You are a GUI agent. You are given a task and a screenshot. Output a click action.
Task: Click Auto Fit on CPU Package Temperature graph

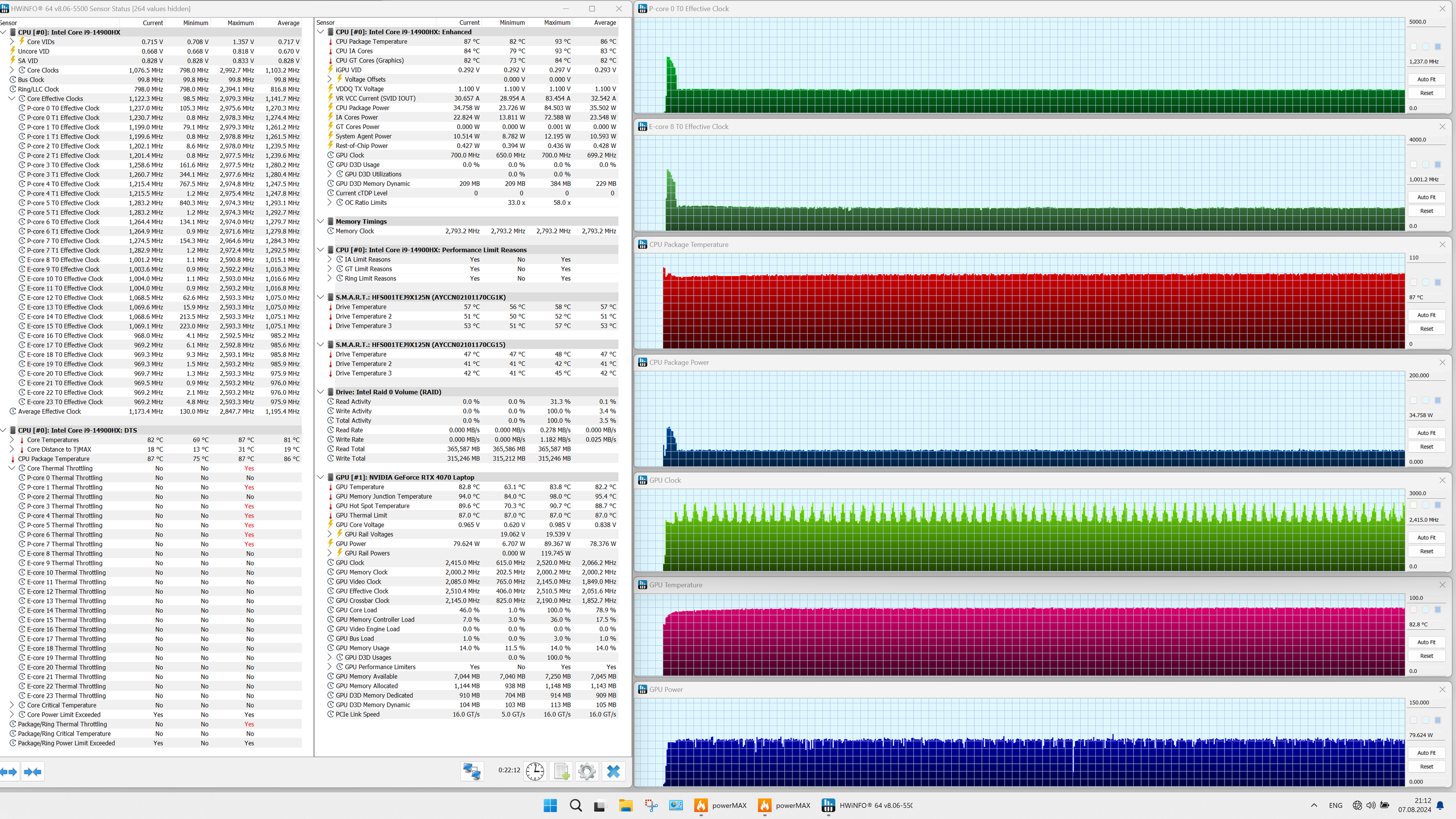coord(1425,315)
